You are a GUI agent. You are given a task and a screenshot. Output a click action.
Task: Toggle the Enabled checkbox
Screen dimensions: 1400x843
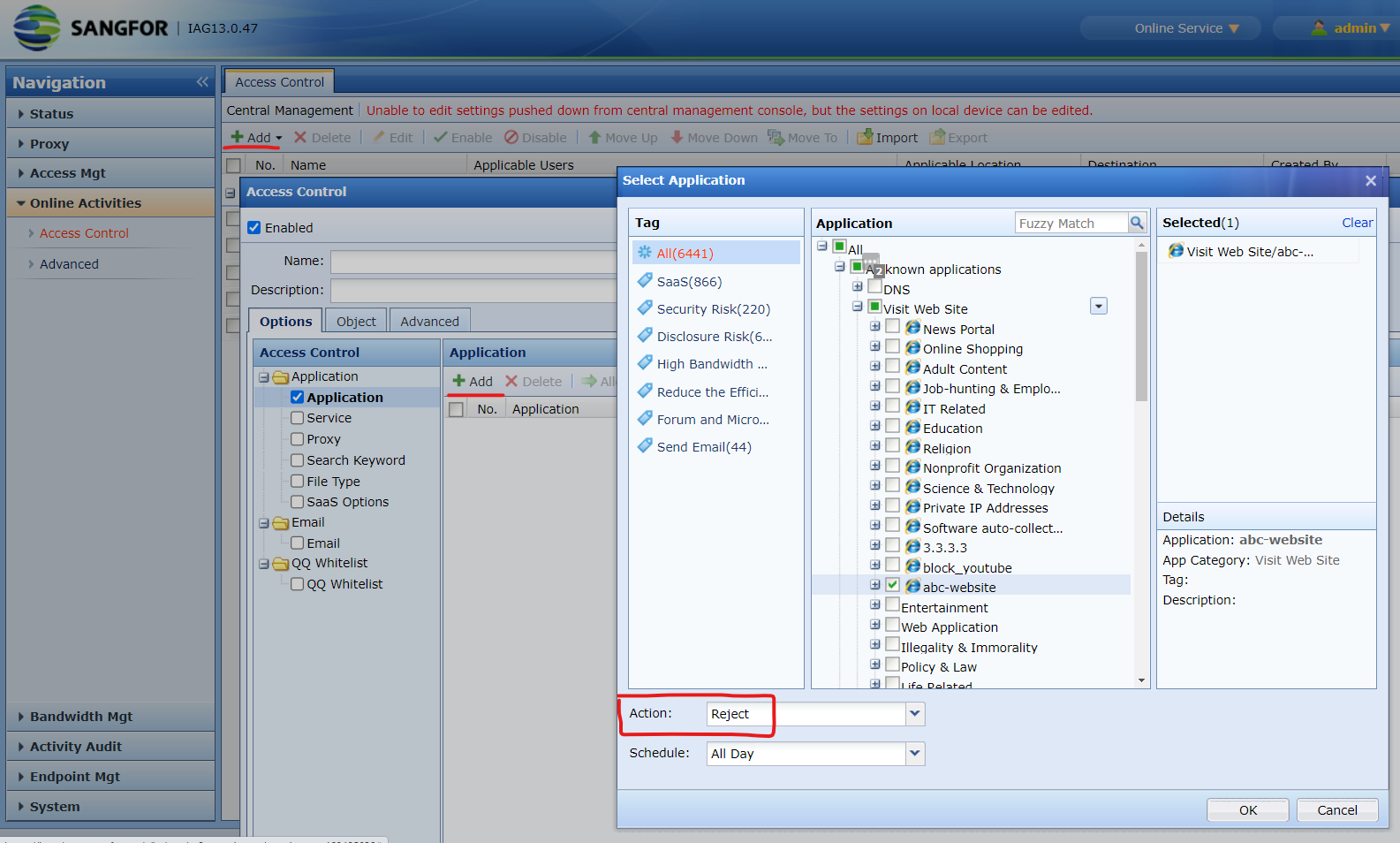[x=254, y=227]
